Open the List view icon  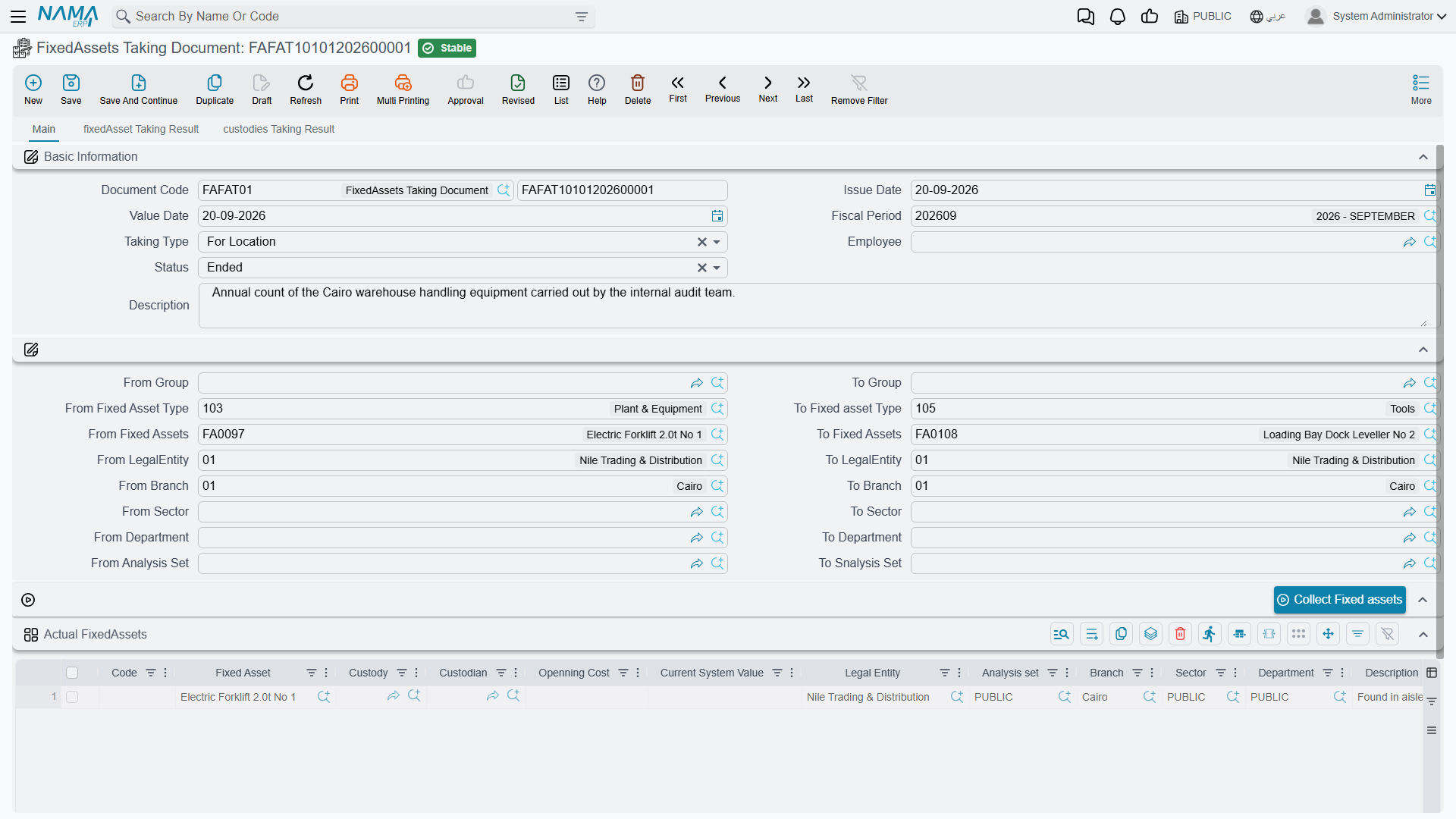(561, 89)
